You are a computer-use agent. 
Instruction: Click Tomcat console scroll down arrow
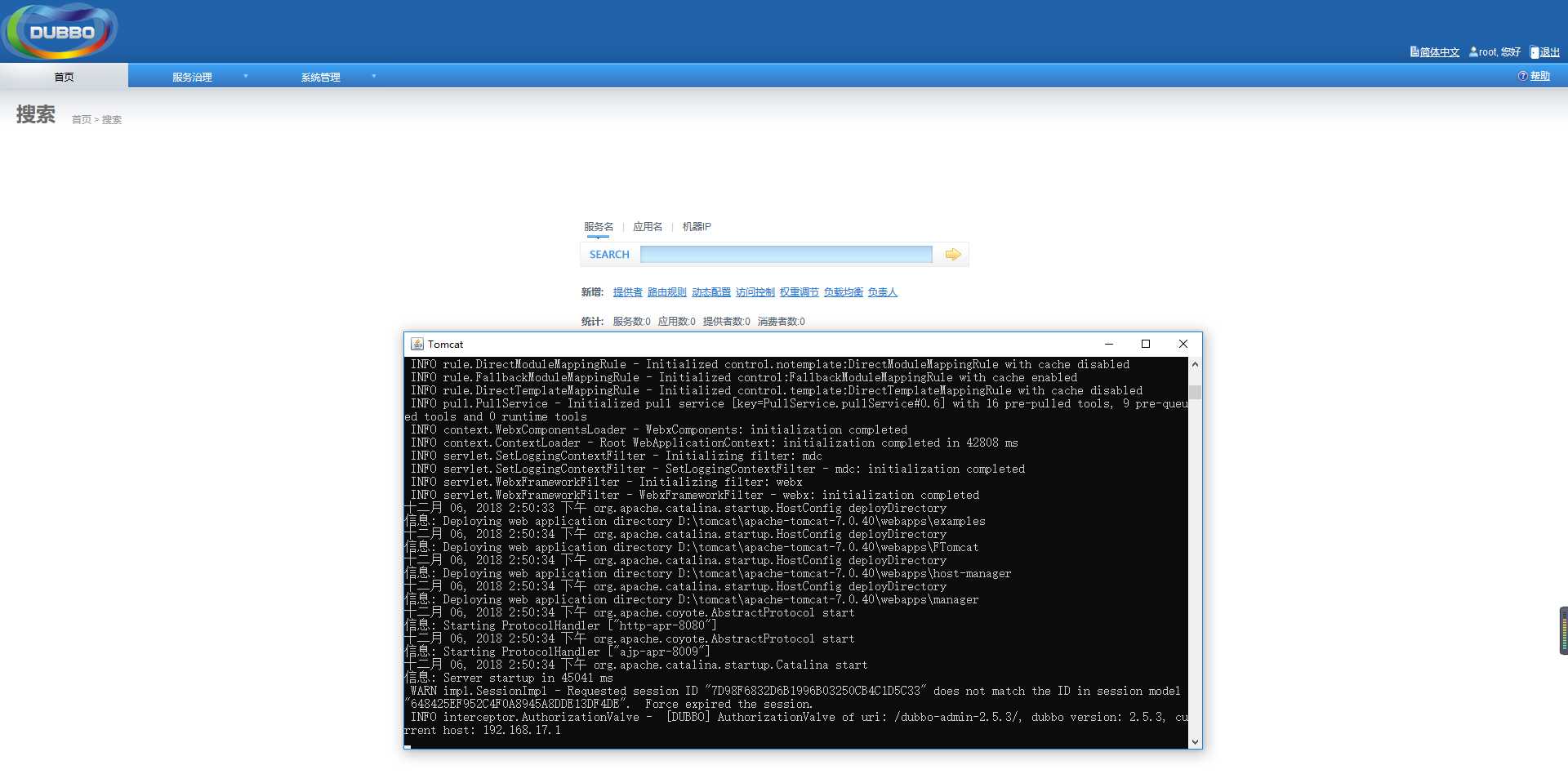(1195, 741)
